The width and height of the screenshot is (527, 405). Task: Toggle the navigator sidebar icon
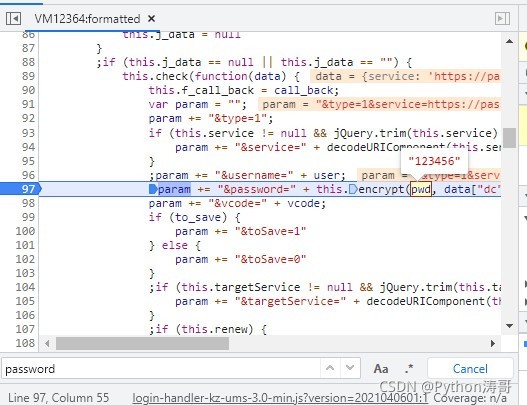pyautogui.click(x=13, y=18)
